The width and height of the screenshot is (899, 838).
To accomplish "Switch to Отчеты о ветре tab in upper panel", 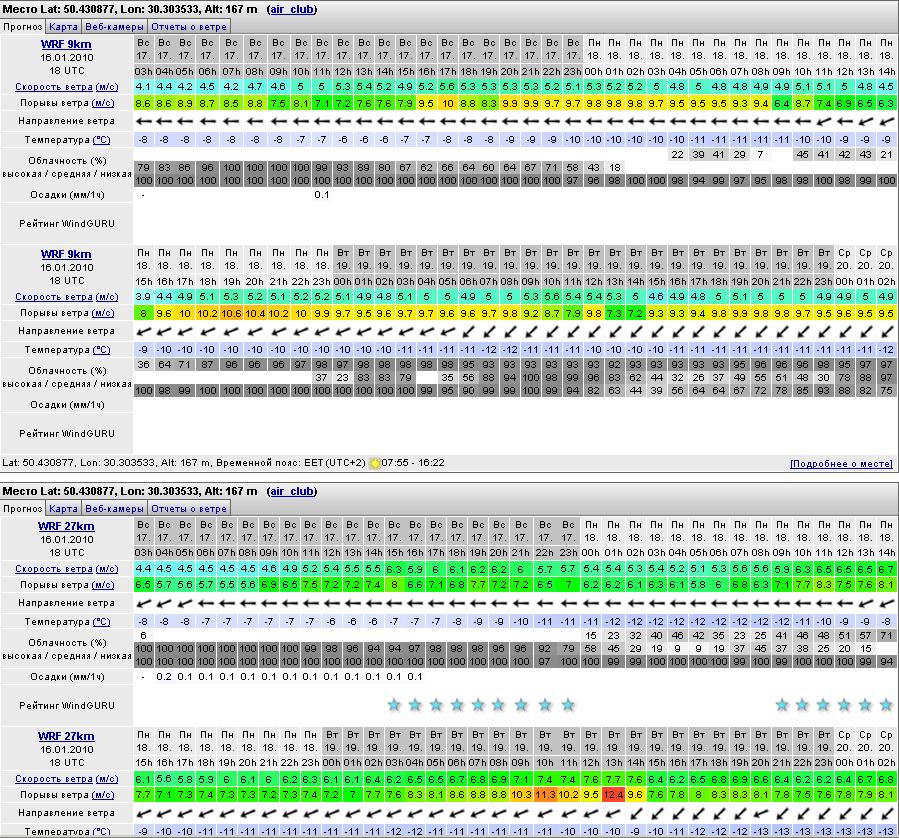I will (189, 27).
